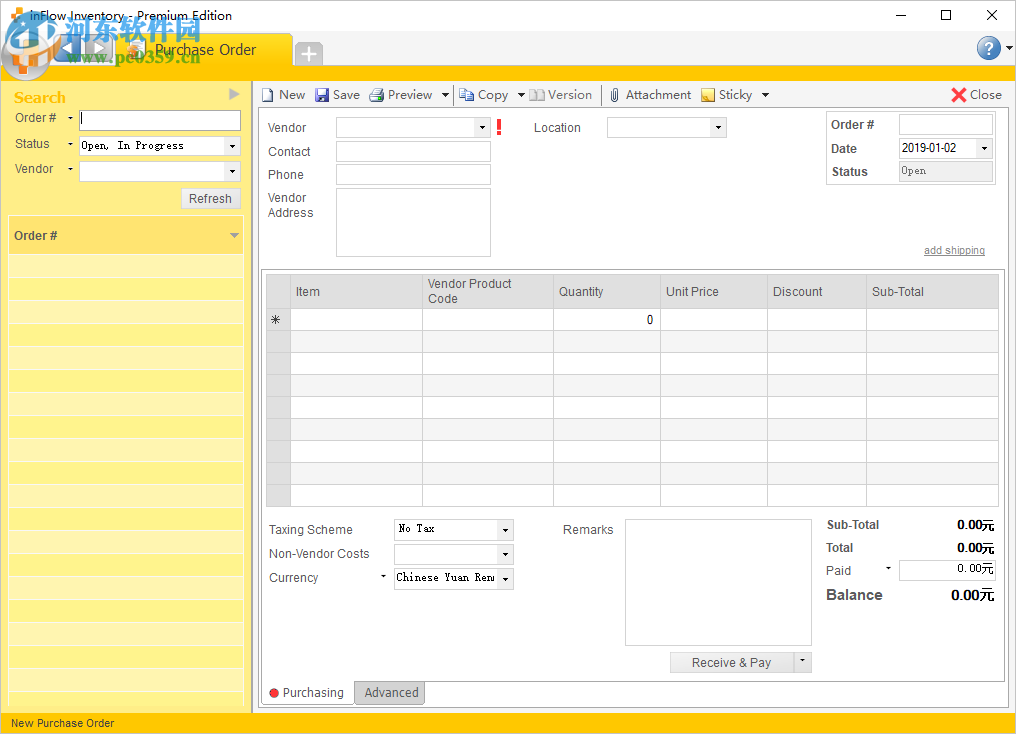
Task: Copy the current order
Action: (x=484, y=95)
